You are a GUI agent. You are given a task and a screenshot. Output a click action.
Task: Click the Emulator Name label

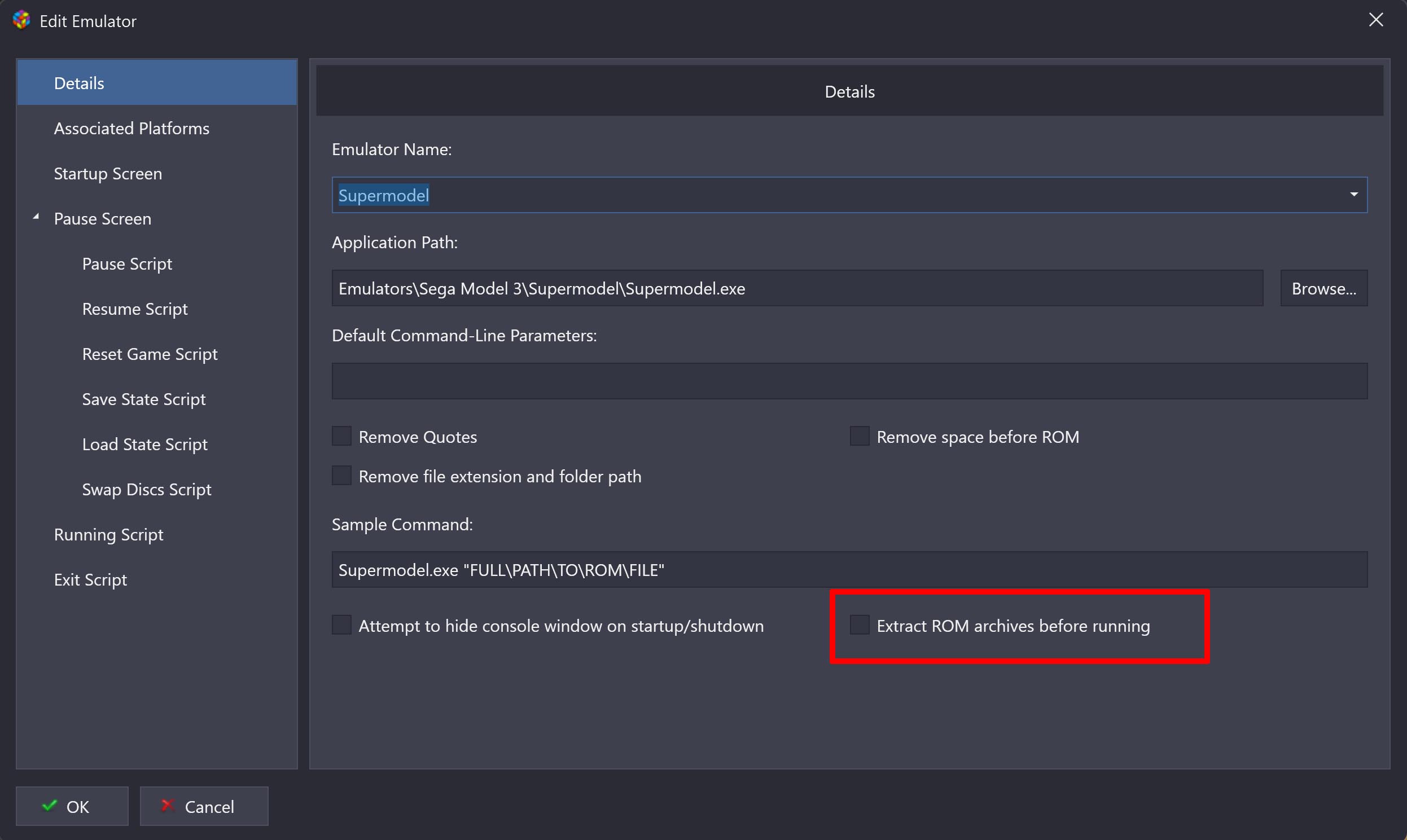391,149
